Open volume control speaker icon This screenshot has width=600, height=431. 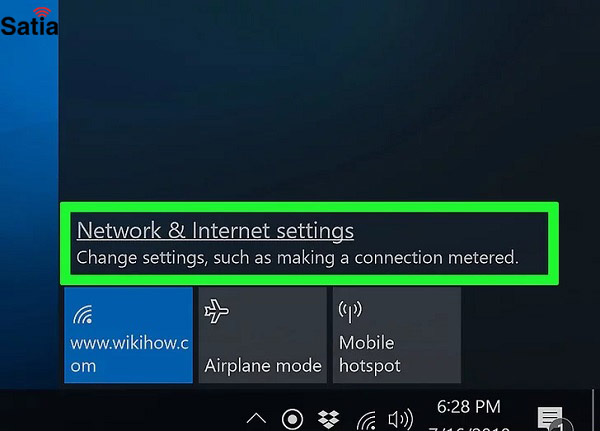click(x=401, y=420)
